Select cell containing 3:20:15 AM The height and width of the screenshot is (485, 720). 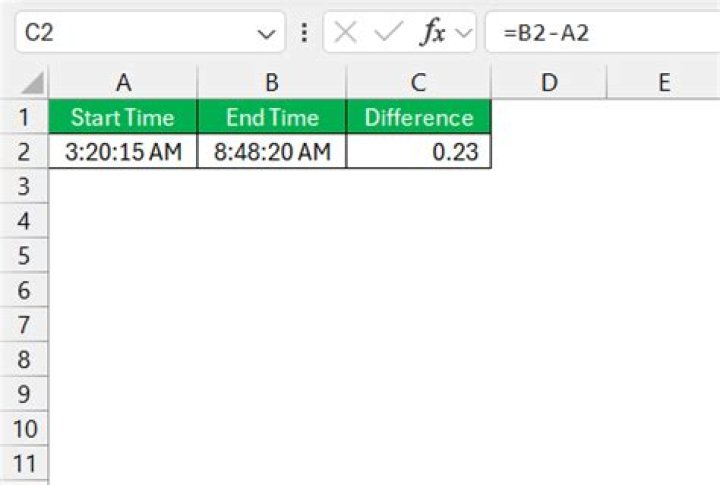(x=122, y=152)
